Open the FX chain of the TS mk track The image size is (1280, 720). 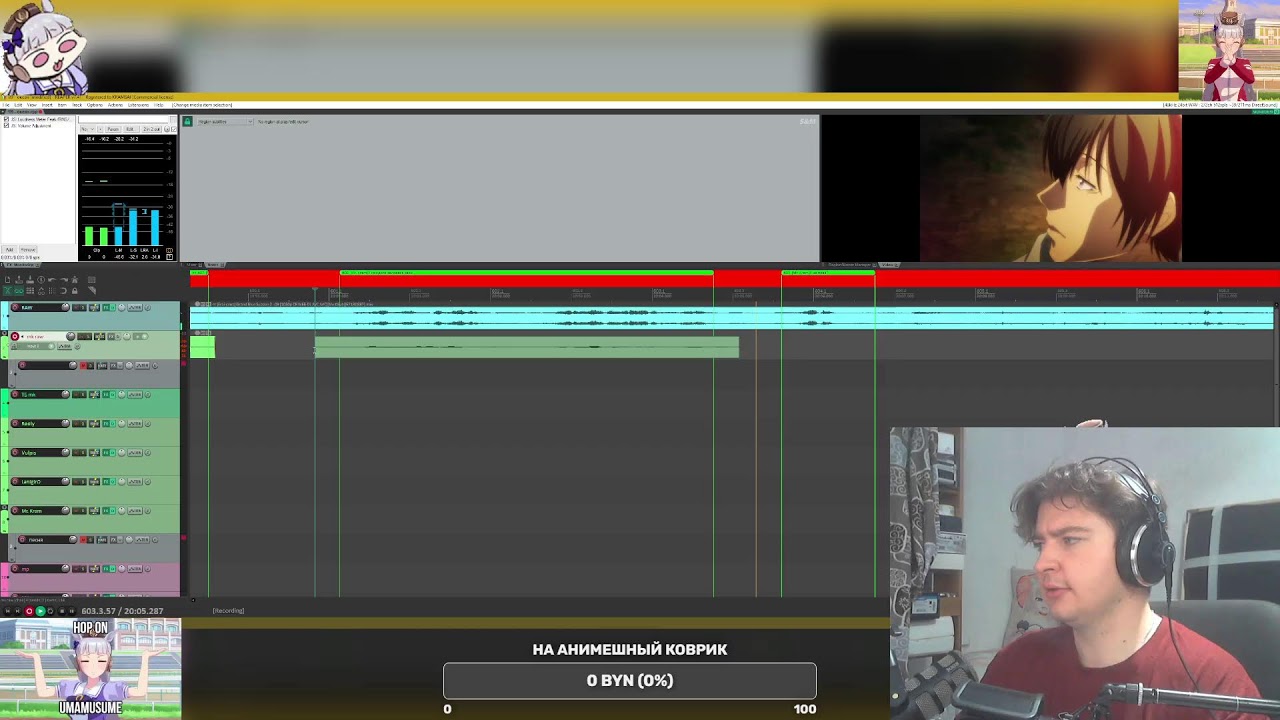pos(106,394)
